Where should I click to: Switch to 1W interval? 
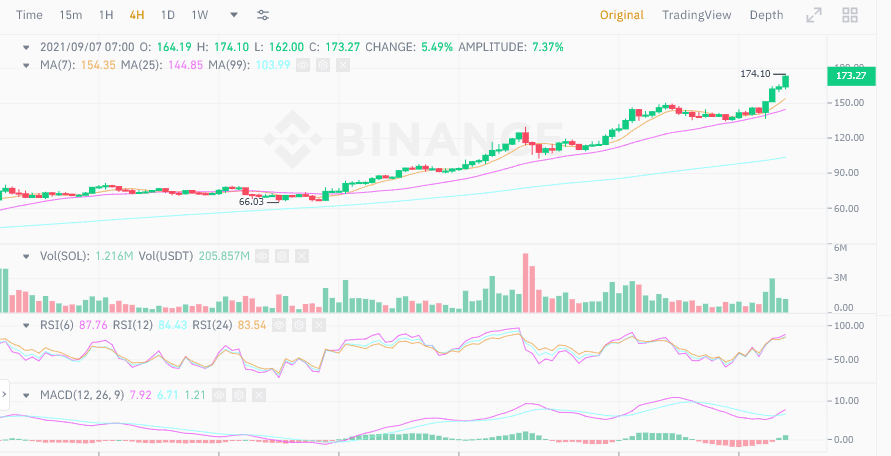pos(199,15)
